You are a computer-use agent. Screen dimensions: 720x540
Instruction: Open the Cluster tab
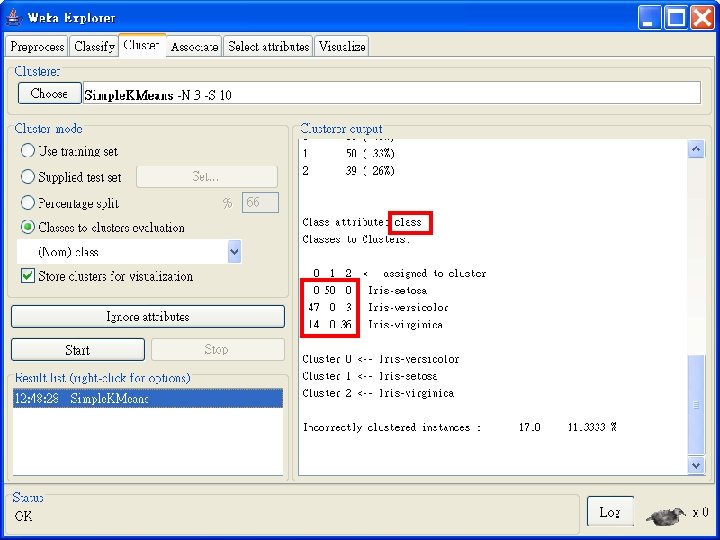coord(142,45)
